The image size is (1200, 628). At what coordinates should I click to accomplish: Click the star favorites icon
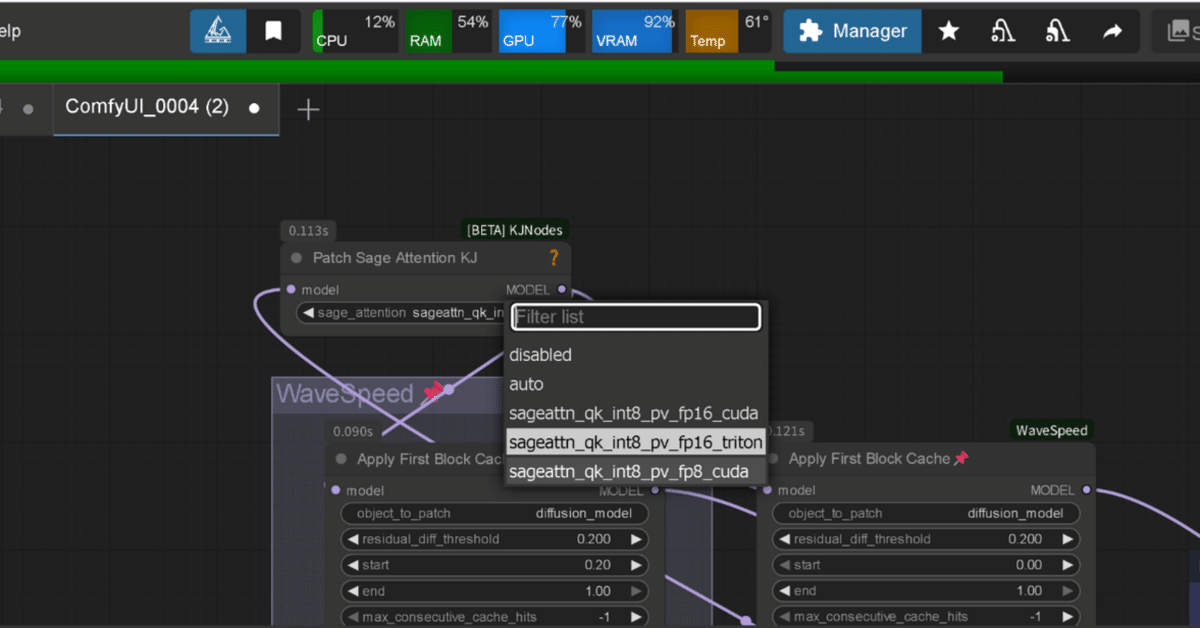click(x=948, y=32)
